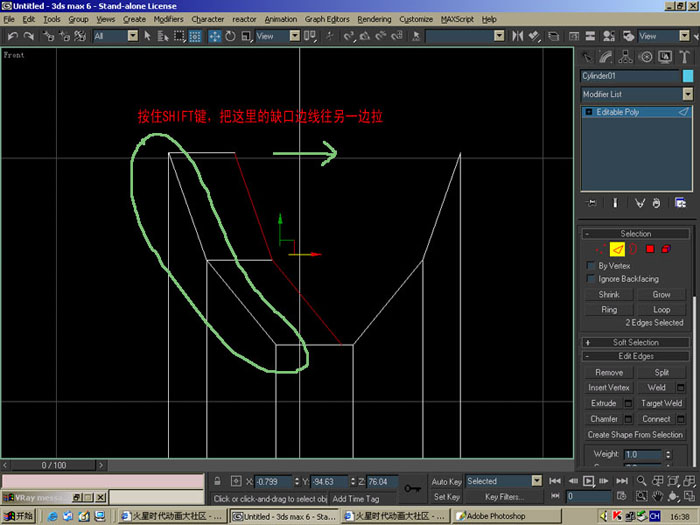Click the Weight spinner arrows
This screenshot has width=700, height=525.
(668, 454)
